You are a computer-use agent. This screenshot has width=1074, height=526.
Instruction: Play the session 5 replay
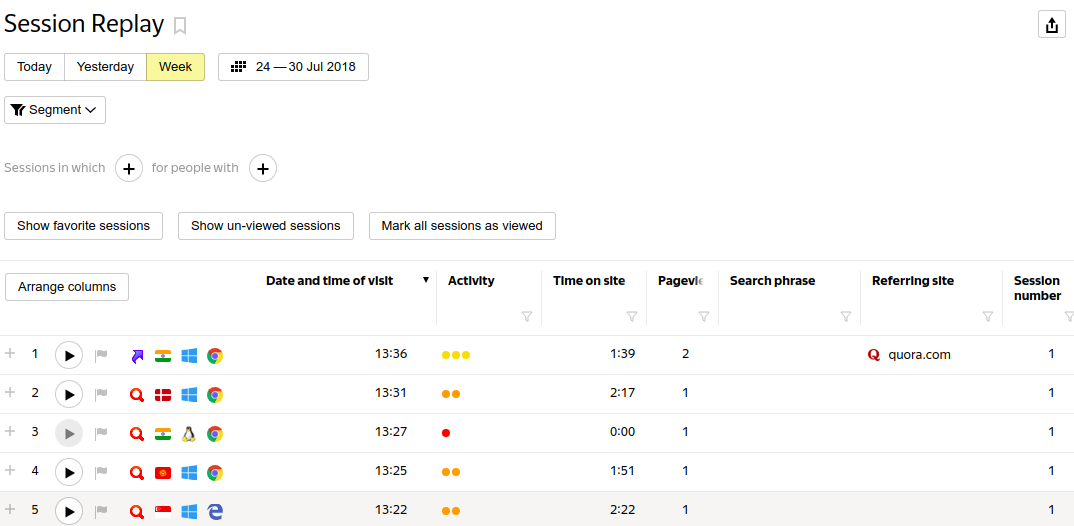[x=68, y=512]
